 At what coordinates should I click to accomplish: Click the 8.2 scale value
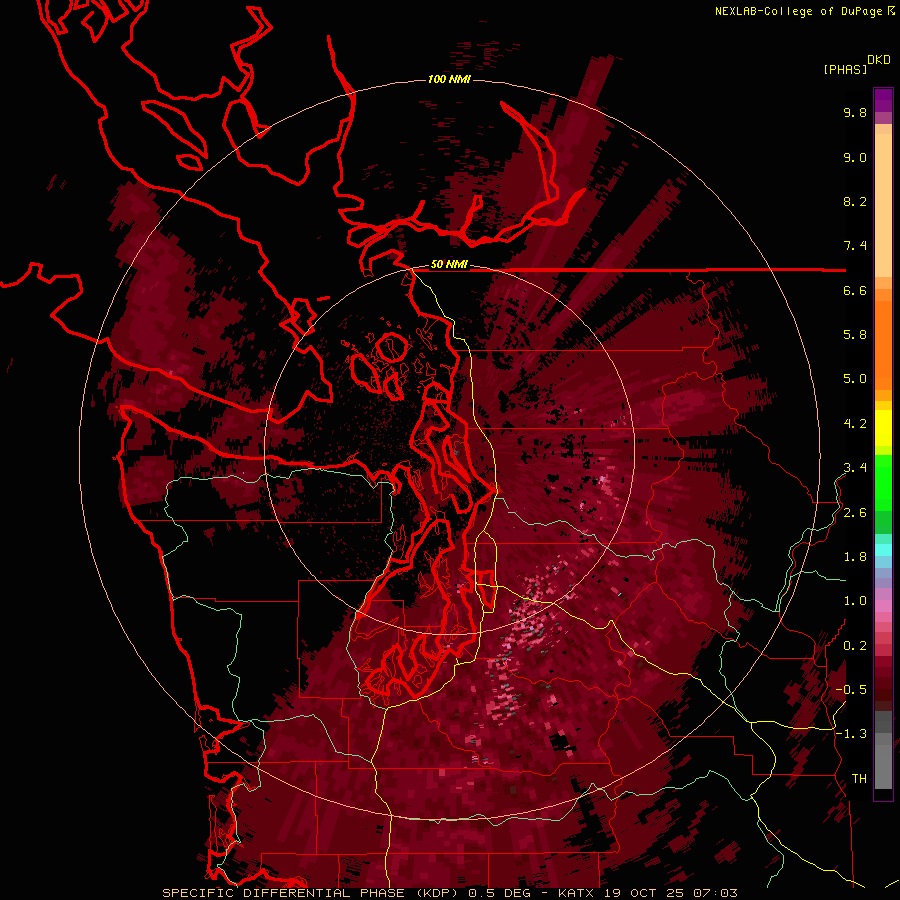coord(855,201)
